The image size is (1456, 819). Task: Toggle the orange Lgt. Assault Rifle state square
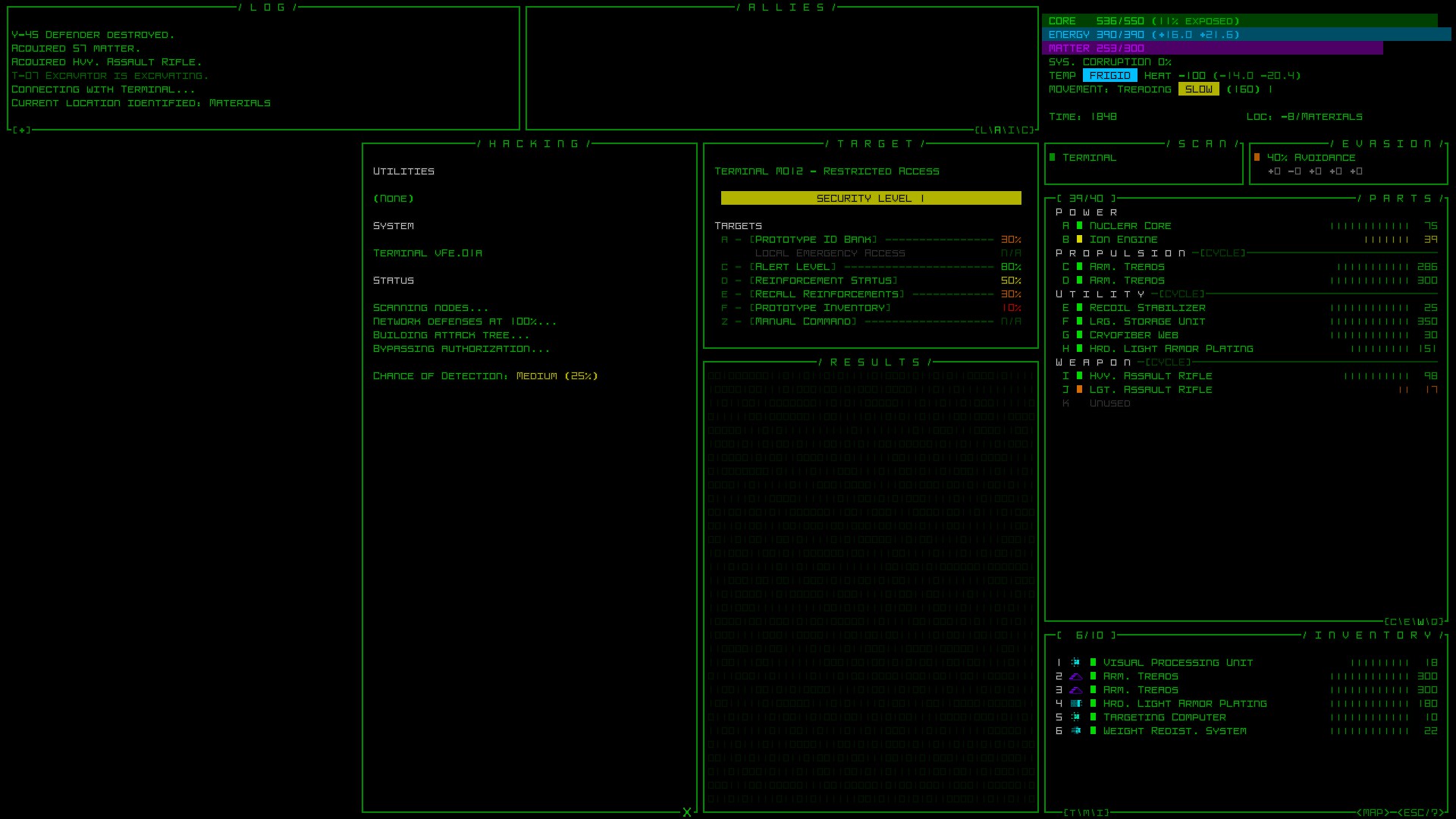(x=1079, y=390)
